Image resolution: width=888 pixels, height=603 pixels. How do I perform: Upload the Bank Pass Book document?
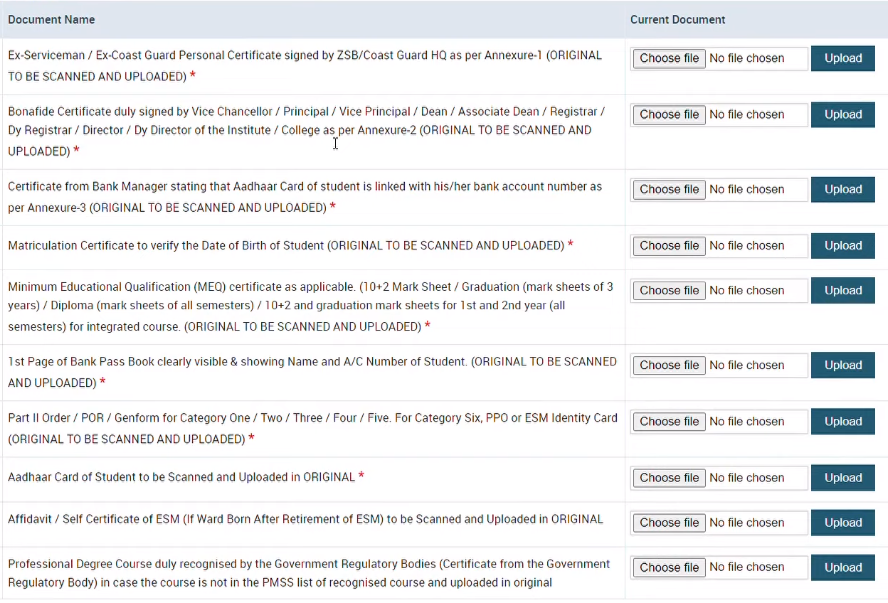coord(842,365)
